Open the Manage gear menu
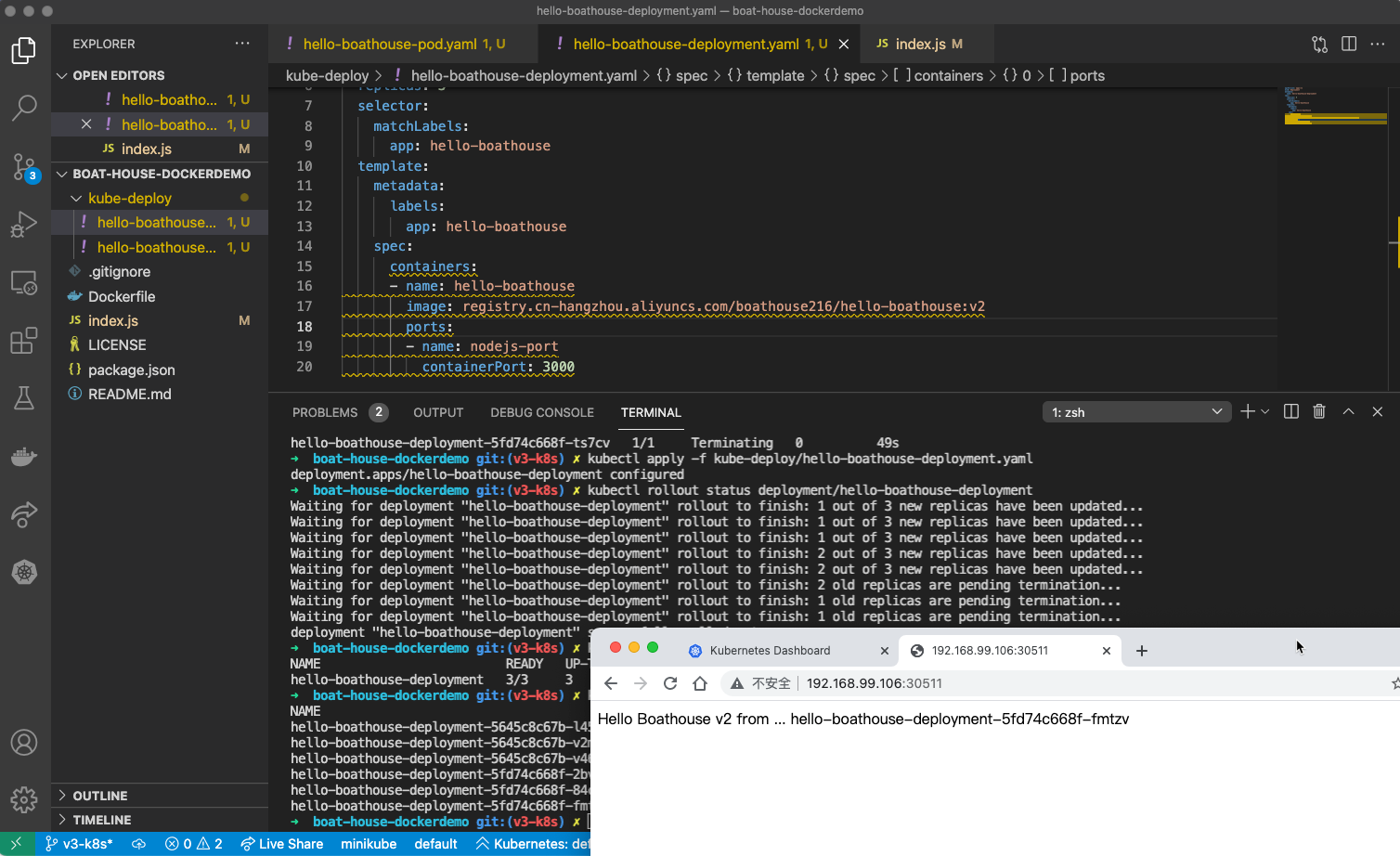 (x=24, y=798)
